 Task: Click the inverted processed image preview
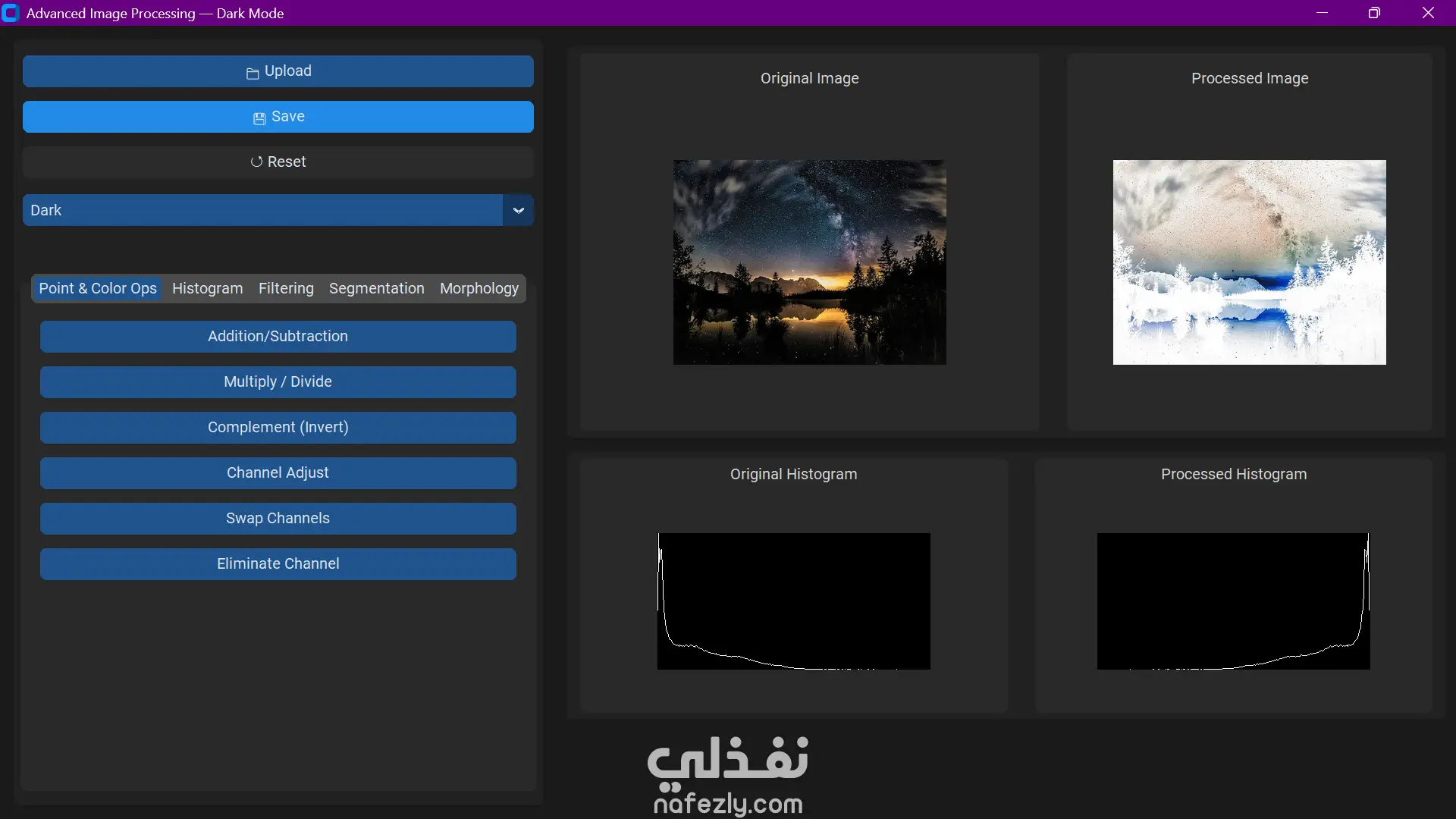(1249, 262)
